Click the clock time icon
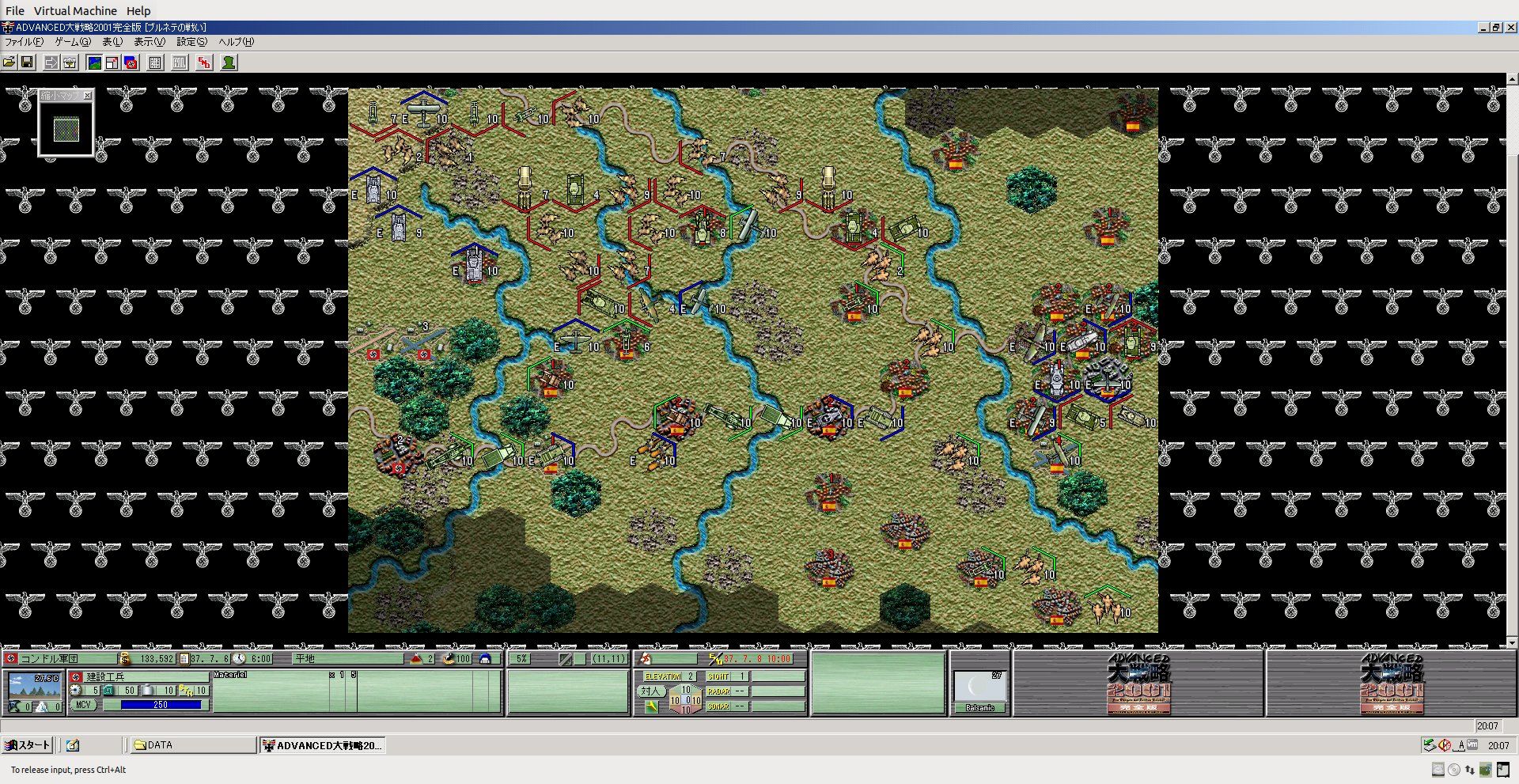The height and width of the screenshot is (784, 1519). coord(239,658)
